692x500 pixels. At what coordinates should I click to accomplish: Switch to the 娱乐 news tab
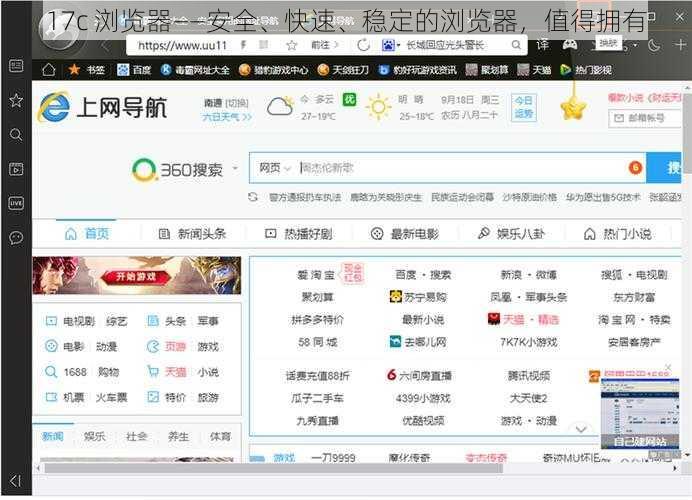[94, 436]
